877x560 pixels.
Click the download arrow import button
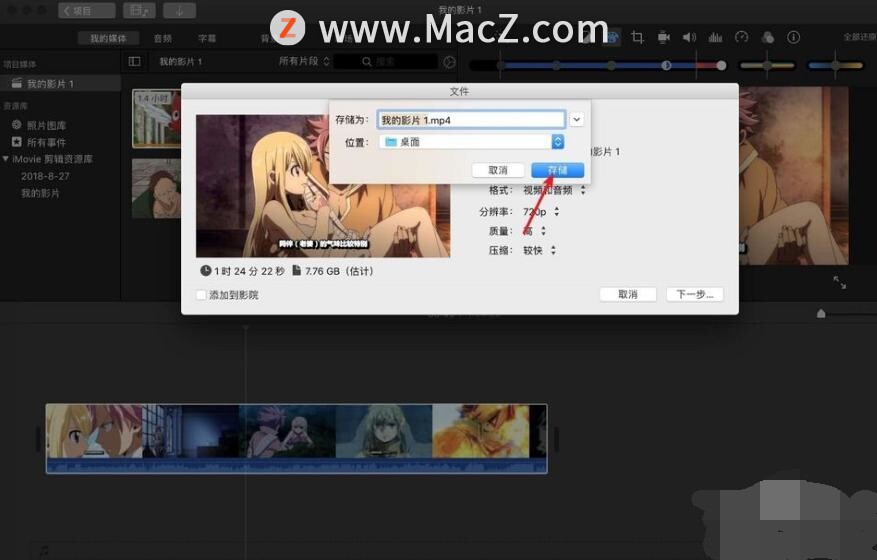click(x=180, y=10)
